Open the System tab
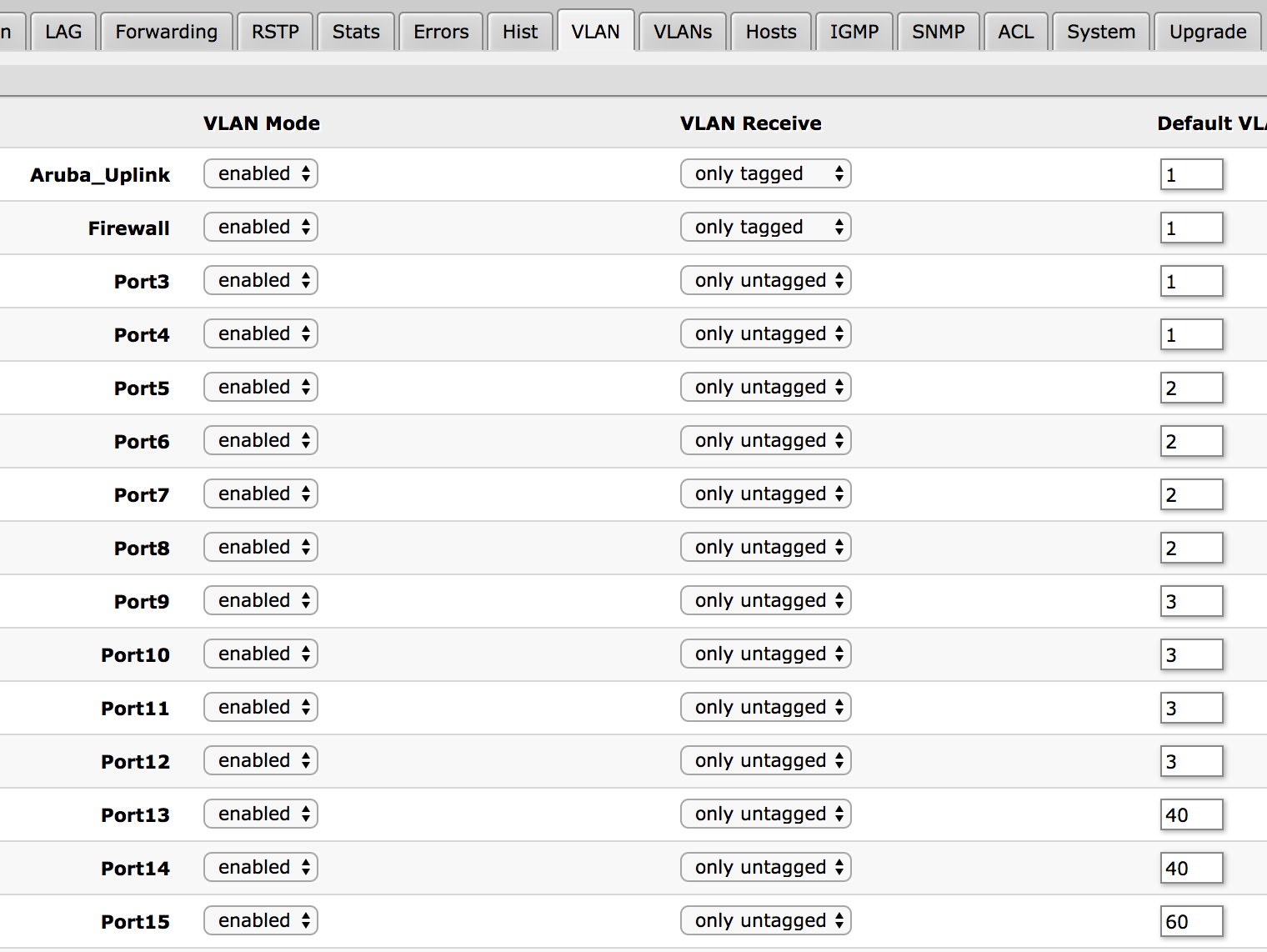1267x952 pixels. pyautogui.click(x=1100, y=32)
